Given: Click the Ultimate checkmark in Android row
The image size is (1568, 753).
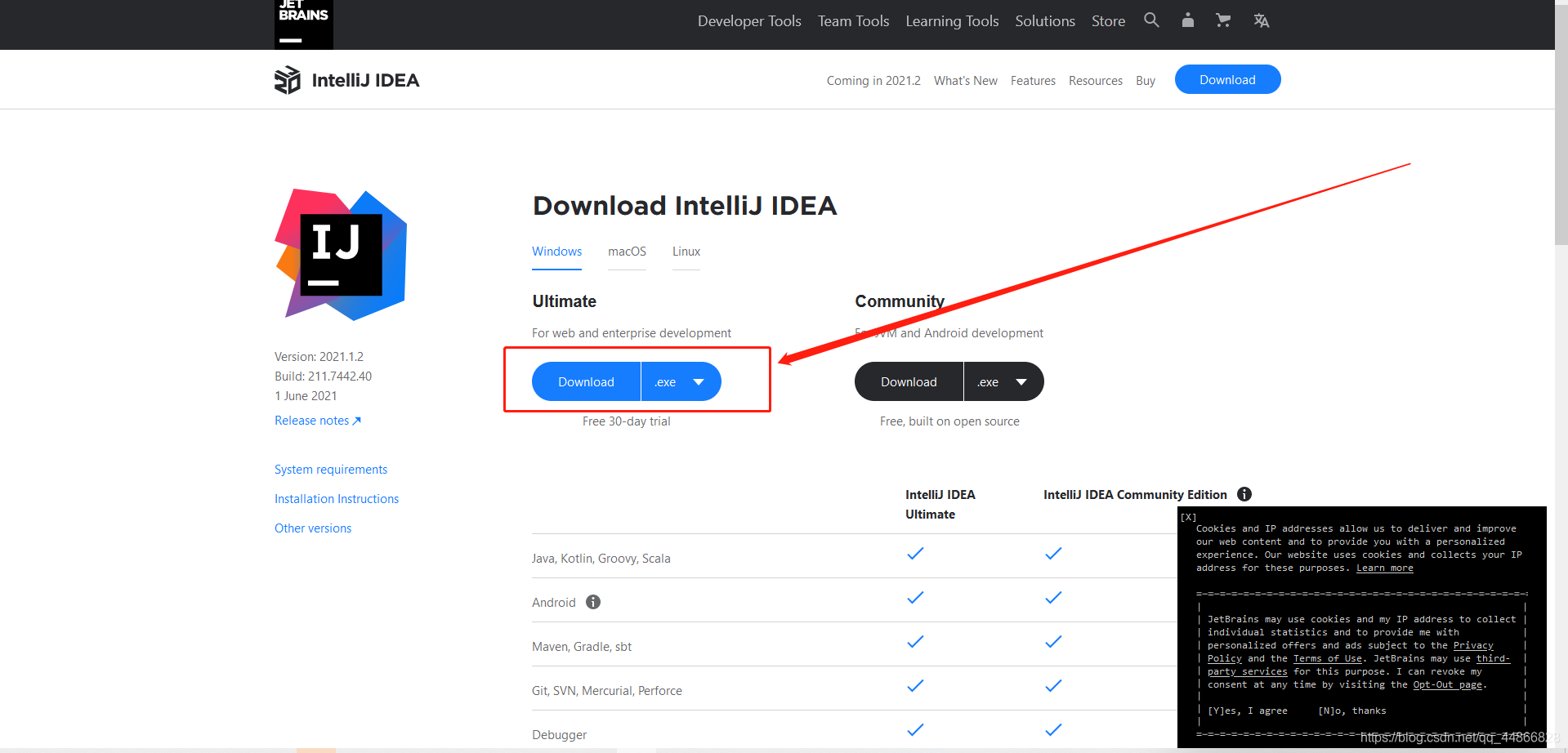Looking at the screenshot, I should coord(915,597).
